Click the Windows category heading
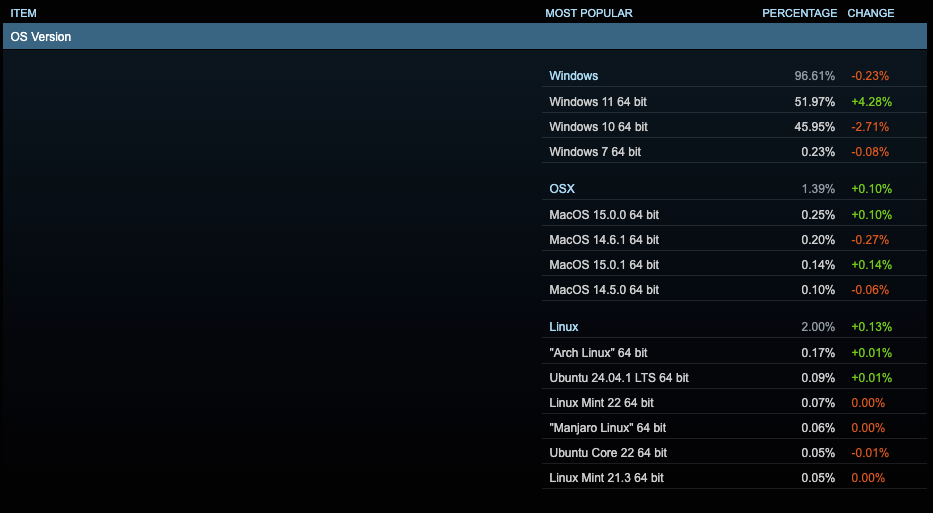This screenshot has width=933, height=513. click(574, 76)
